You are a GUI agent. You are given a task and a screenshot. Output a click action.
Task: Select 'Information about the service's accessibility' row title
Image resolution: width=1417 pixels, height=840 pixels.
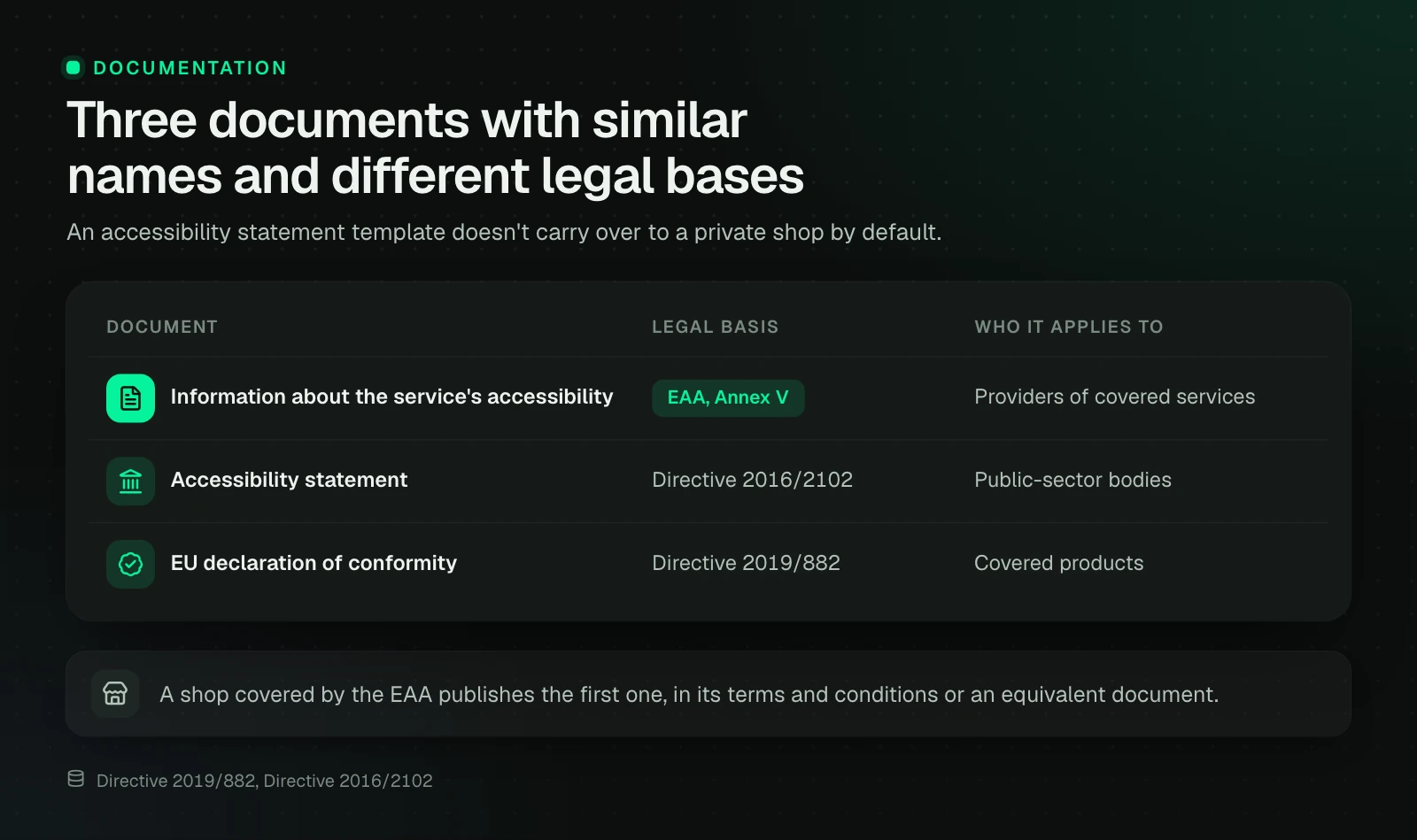(391, 397)
